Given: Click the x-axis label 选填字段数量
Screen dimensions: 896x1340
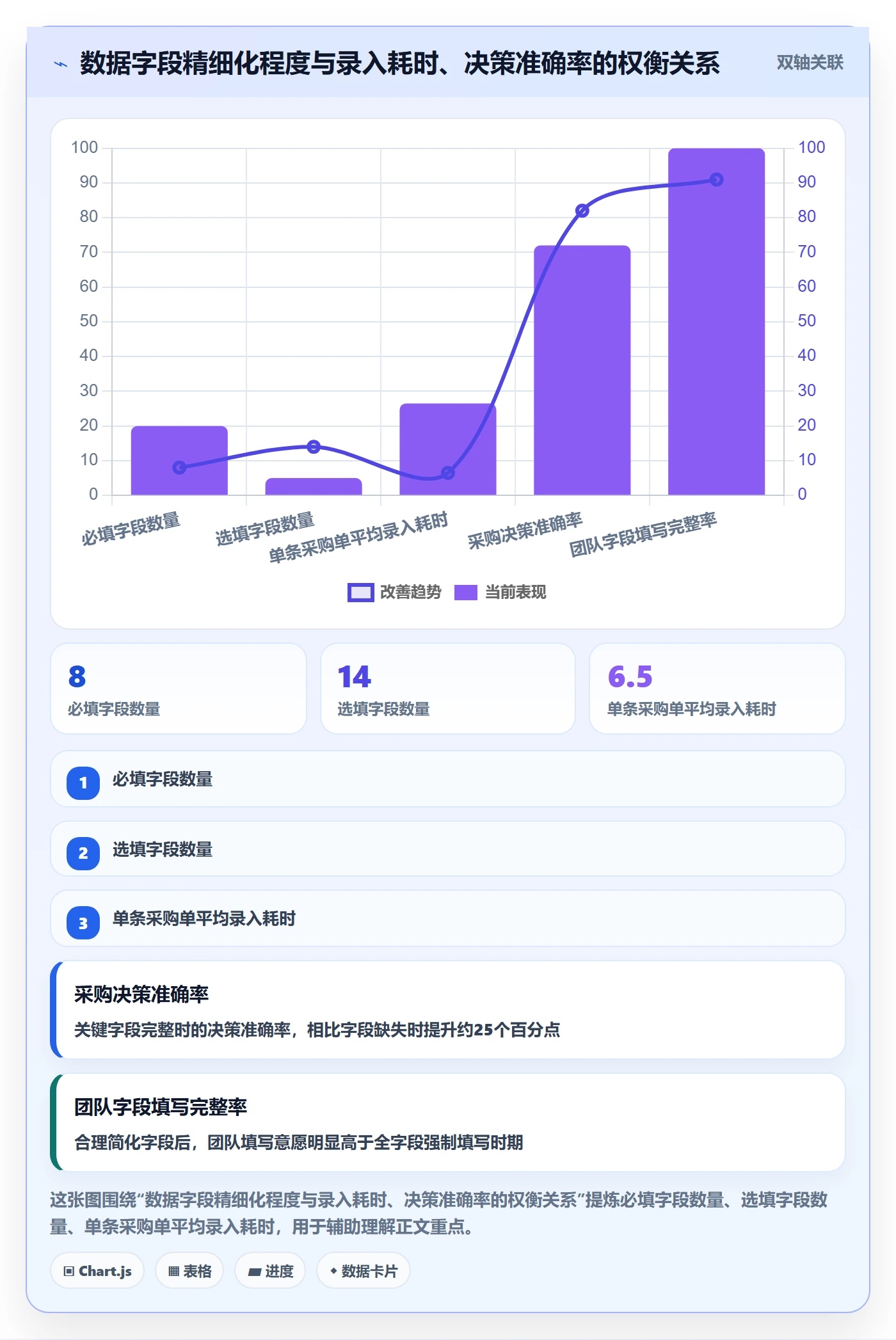Looking at the screenshot, I should tap(265, 529).
